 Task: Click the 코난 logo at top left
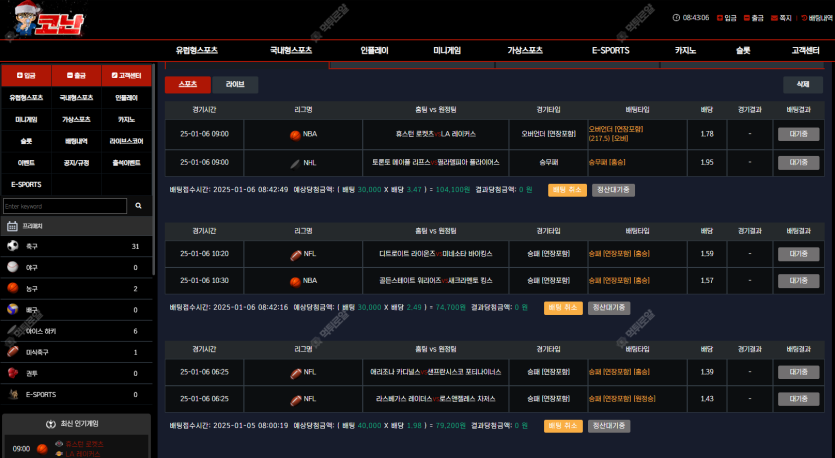pyautogui.click(x=45, y=22)
